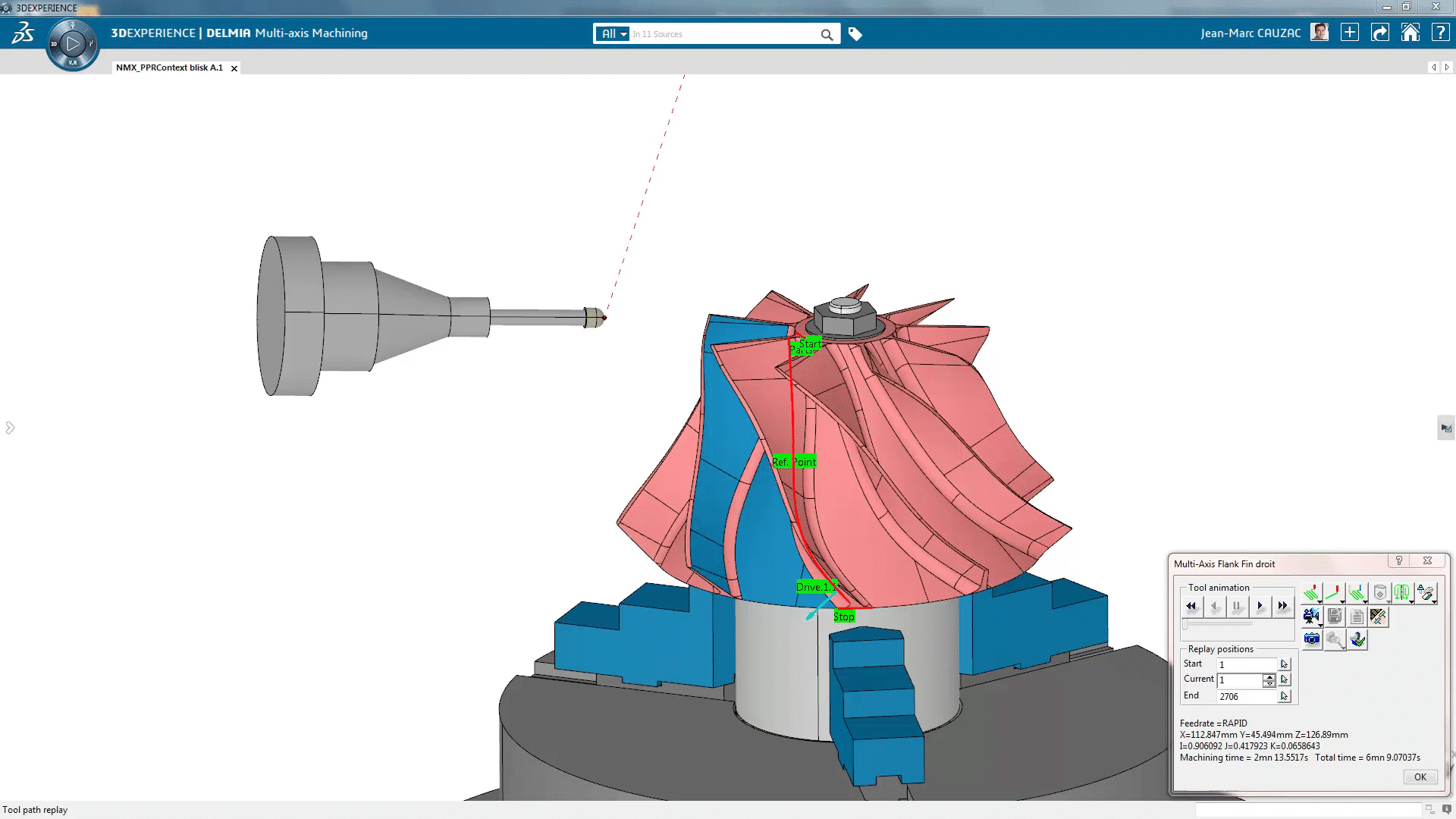Close the NMX_PPRContext blisk A.1 tab

click(x=234, y=68)
